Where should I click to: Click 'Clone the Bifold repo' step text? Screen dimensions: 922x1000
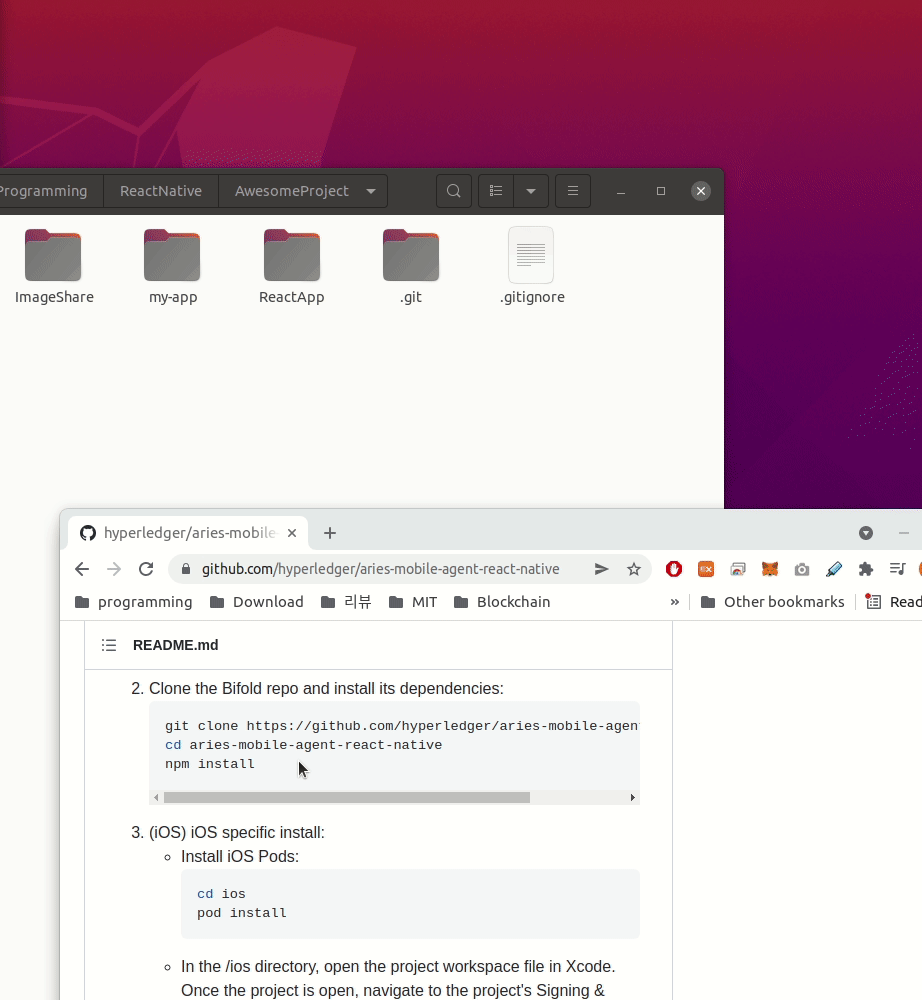click(326, 689)
